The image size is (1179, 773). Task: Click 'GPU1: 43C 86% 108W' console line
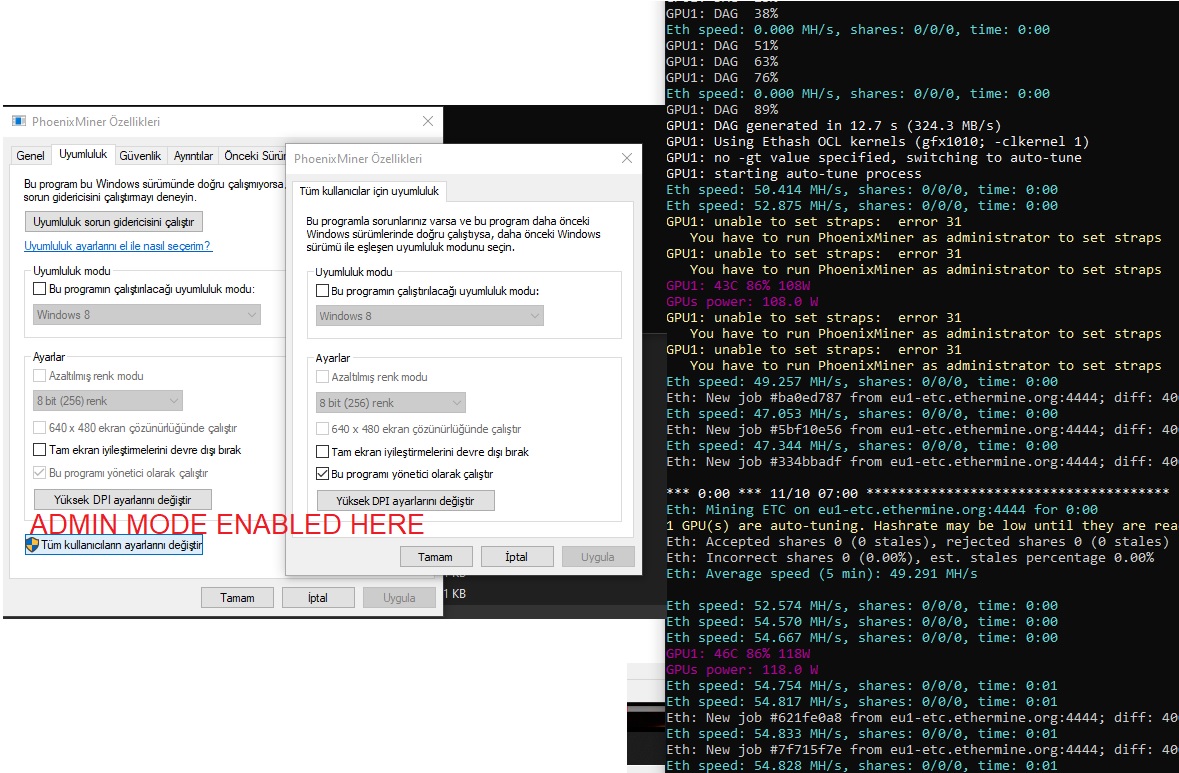coord(738,286)
